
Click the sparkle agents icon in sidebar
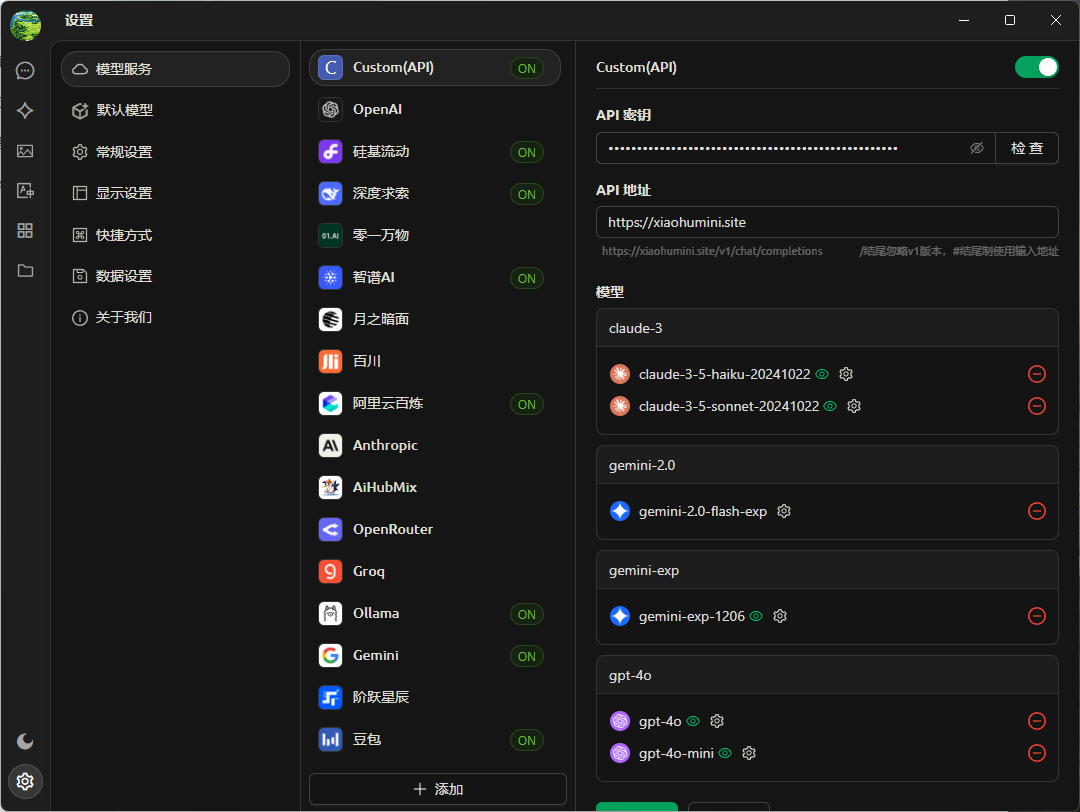(x=25, y=111)
